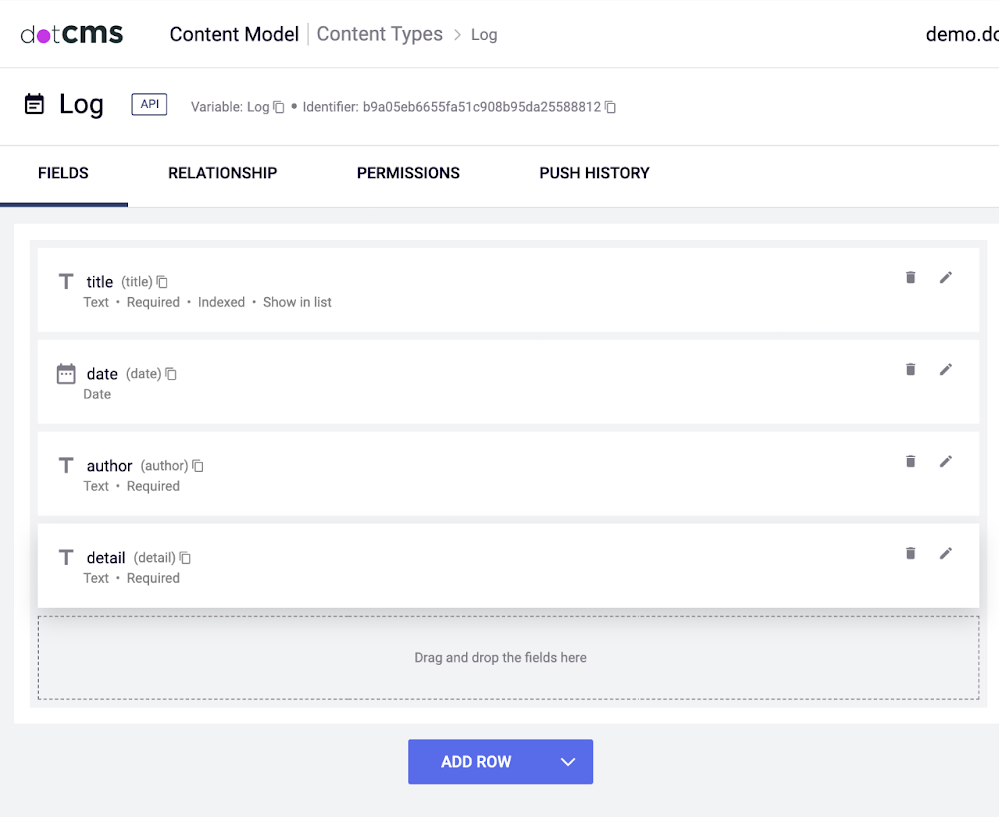Copy the content type identifier
Image resolution: width=999 pixels, height=817 pixels.
pos(610,107)
